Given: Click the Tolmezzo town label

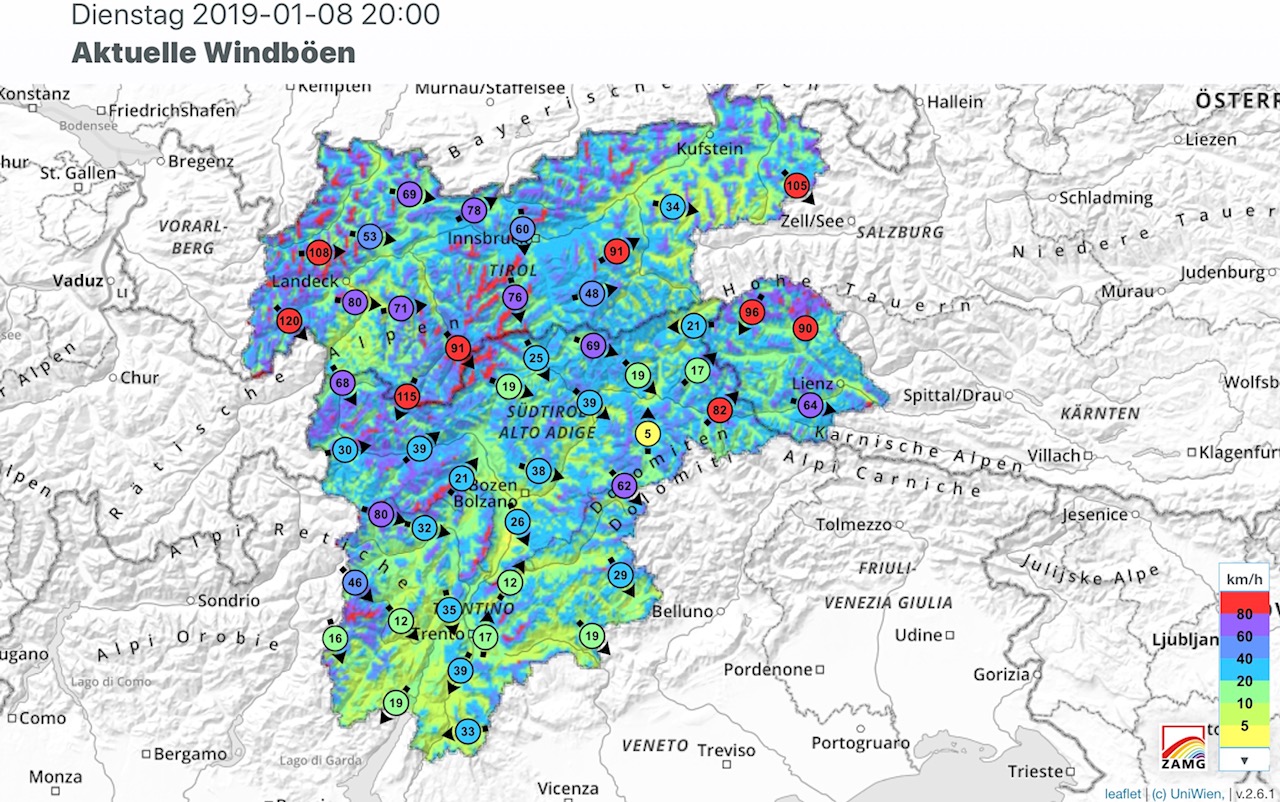Looking at the screenshot, I should click(x=853, y=524).
